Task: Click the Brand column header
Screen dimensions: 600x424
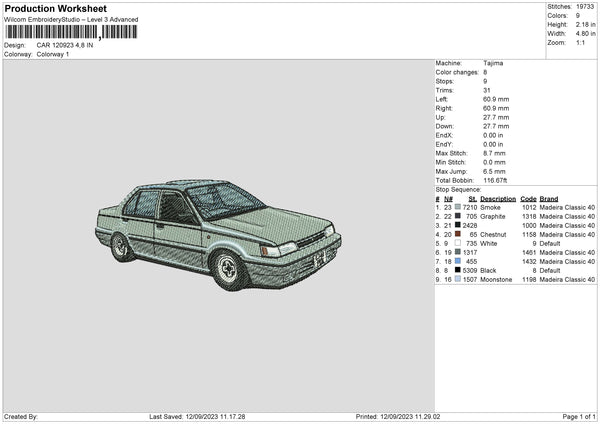Action: click(x=549, y=198)
